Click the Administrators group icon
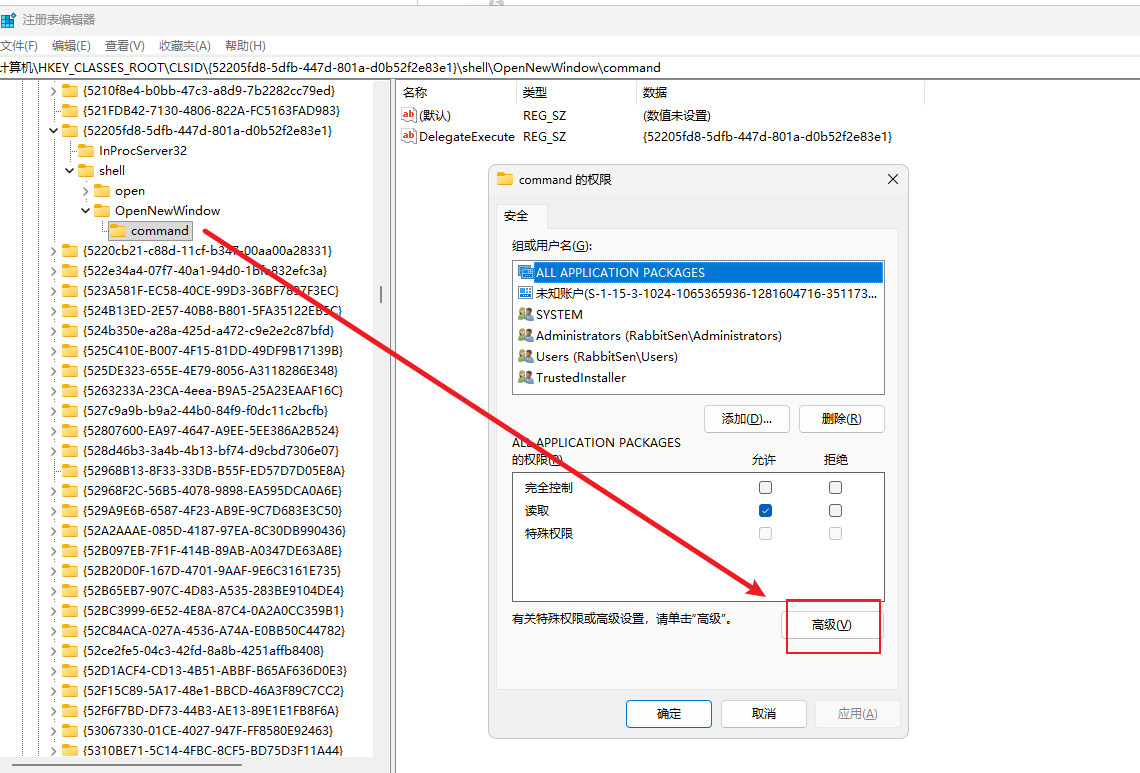Viewport: 1140px width, 773px height. point(525,335)
